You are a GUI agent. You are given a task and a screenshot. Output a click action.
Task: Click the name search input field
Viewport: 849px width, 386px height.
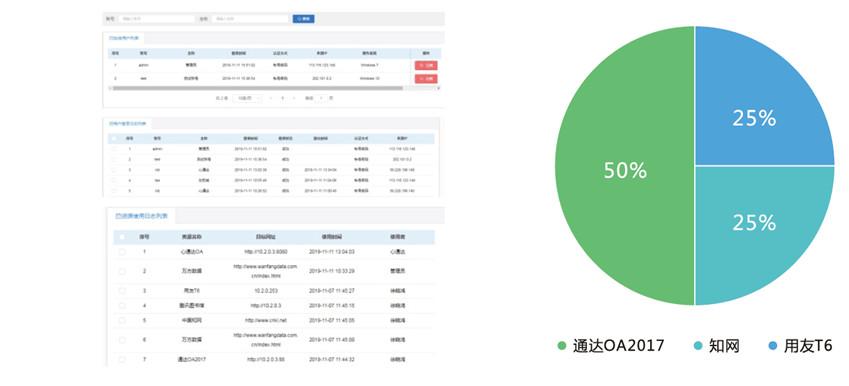pyautogui.click(x=250, y=18)
